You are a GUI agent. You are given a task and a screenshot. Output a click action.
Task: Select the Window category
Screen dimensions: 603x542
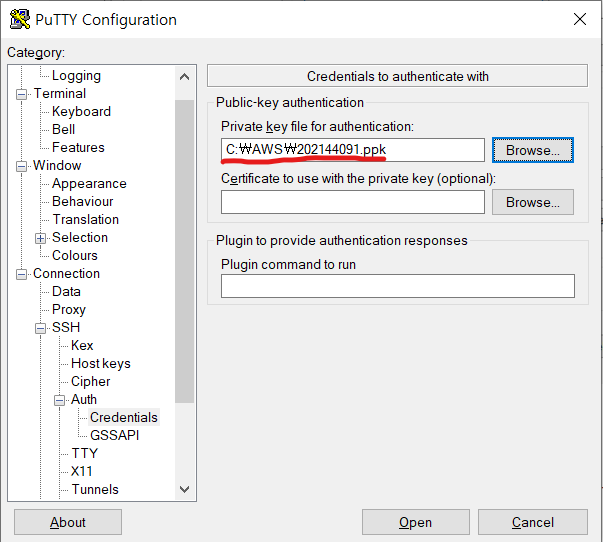tap(57, 165)
